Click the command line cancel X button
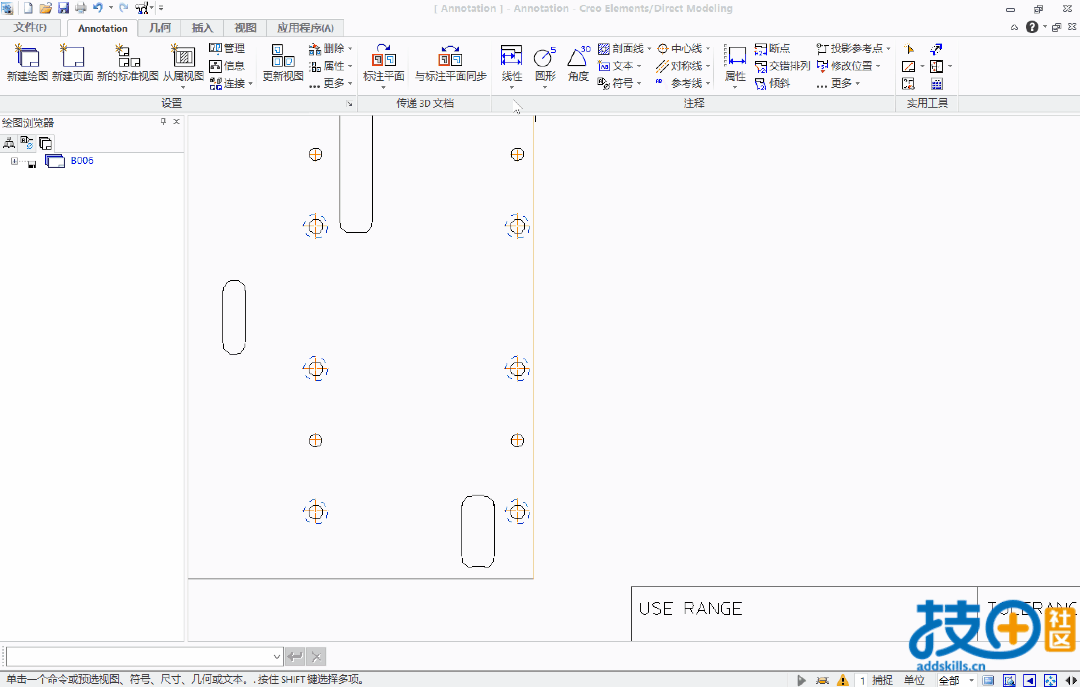The height and width of the screenshot is (687, 1080). pyautogui.click(x=316, y=657)
